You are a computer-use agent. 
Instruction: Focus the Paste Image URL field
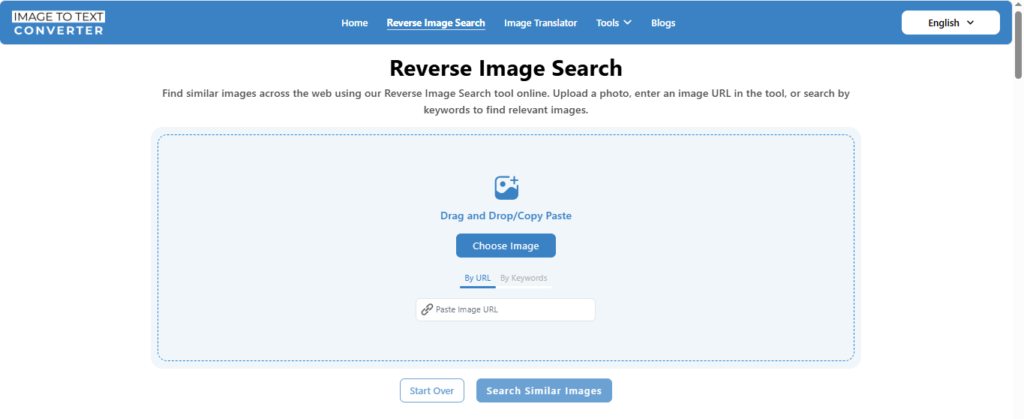tap(512, 310)
